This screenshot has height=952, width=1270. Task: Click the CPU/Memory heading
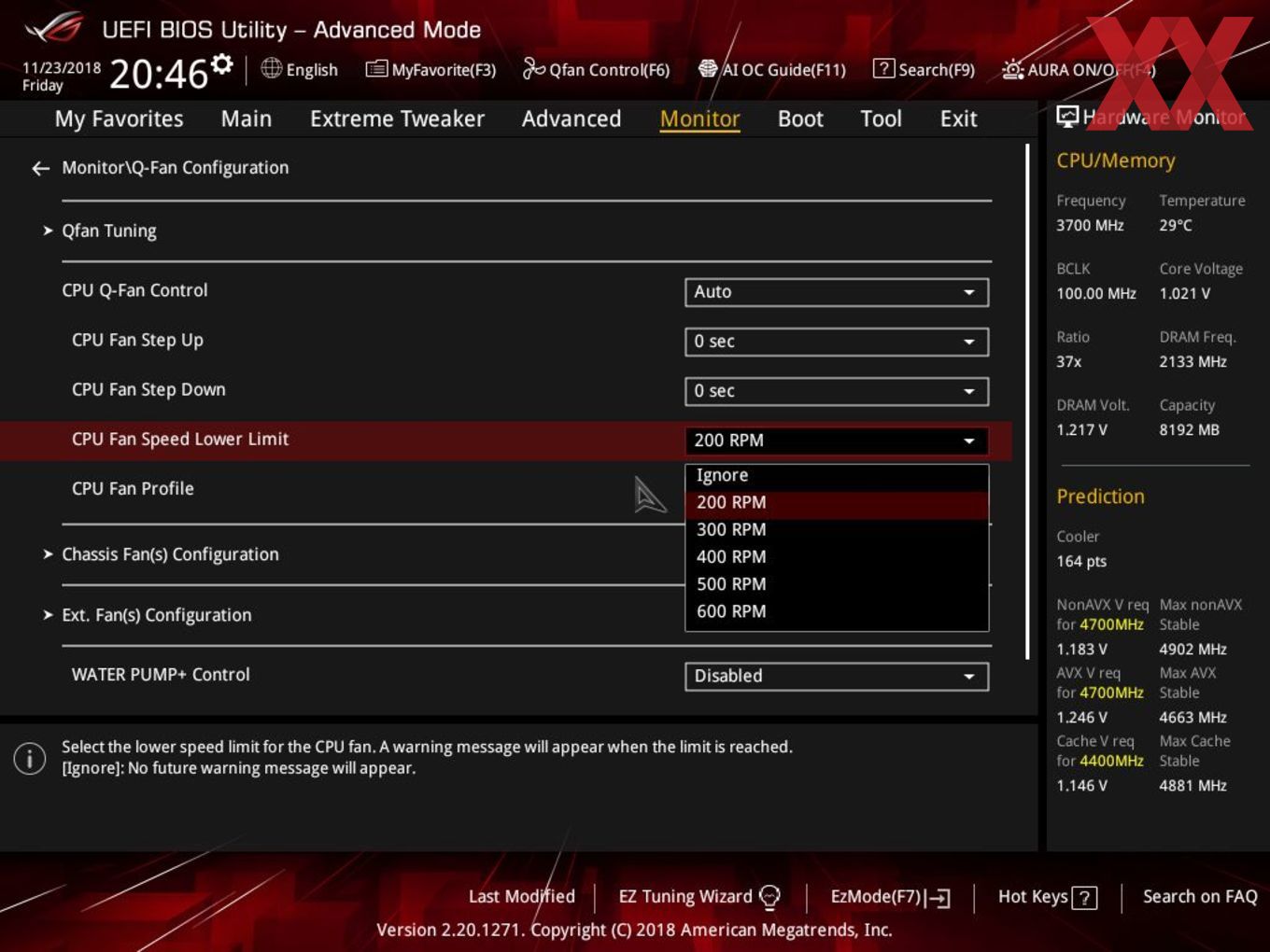click(x=1115, y=161)
